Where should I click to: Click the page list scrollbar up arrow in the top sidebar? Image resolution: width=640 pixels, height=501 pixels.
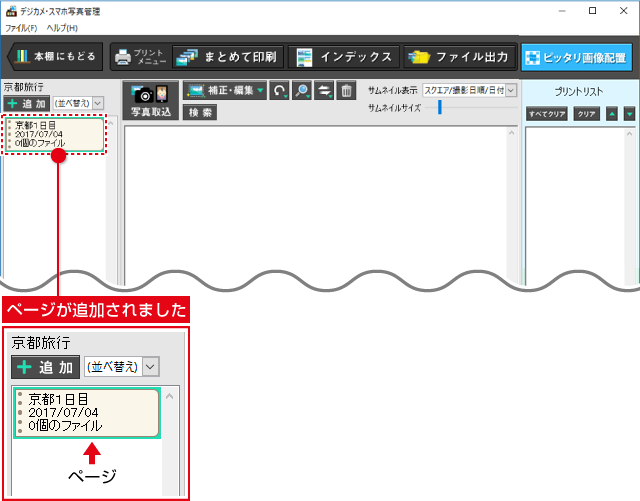(111, 122)
